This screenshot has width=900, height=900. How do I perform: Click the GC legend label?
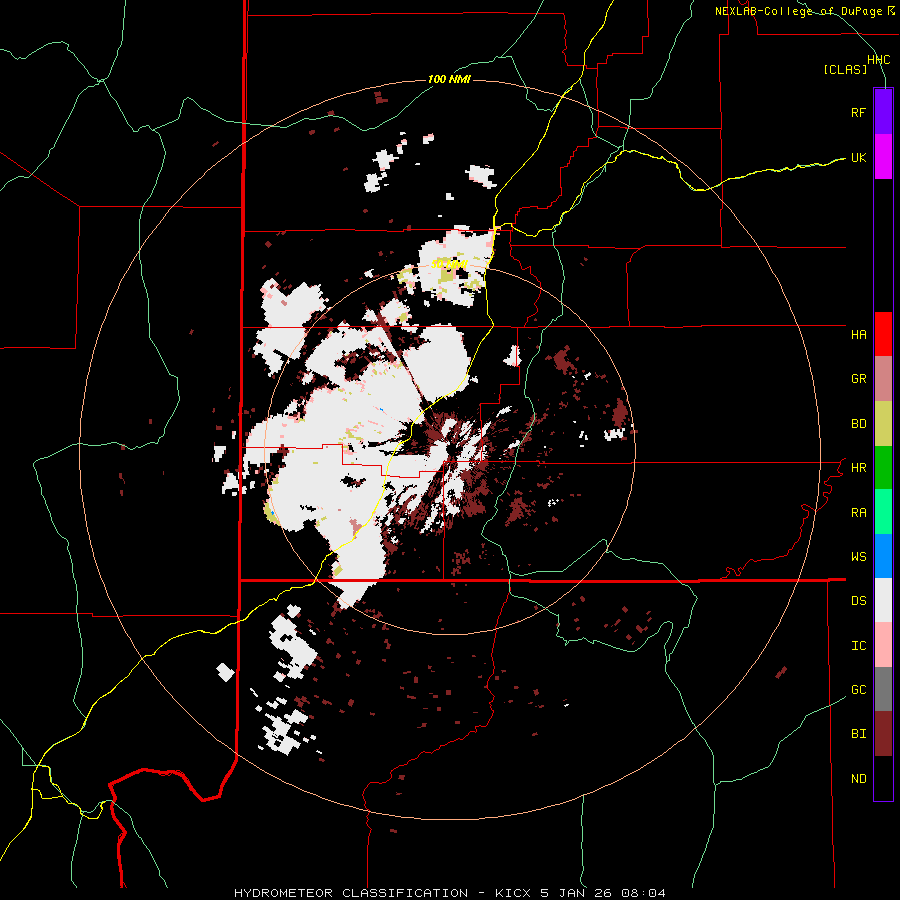858,690
